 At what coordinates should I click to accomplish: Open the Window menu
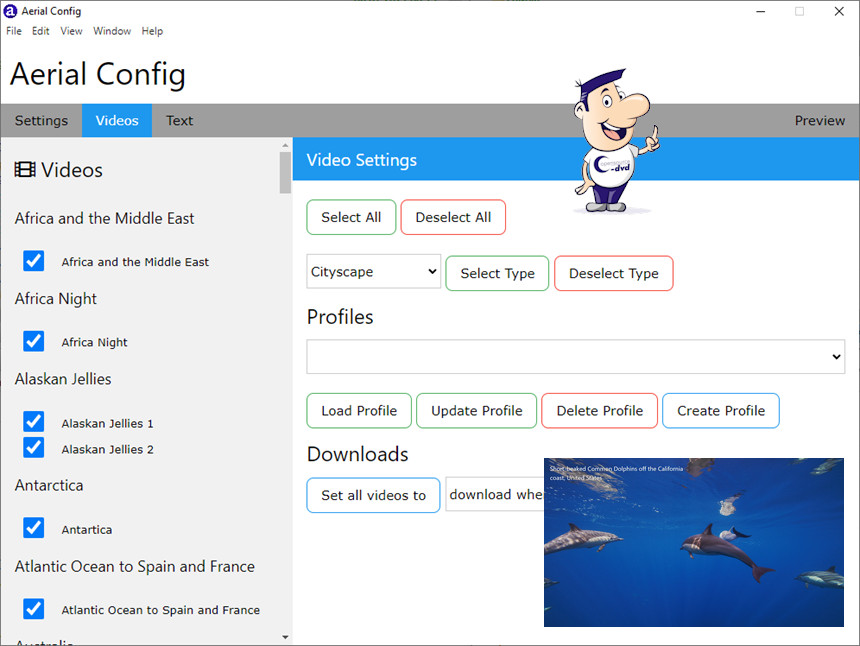pyautogui.click(x=112, y=31)
